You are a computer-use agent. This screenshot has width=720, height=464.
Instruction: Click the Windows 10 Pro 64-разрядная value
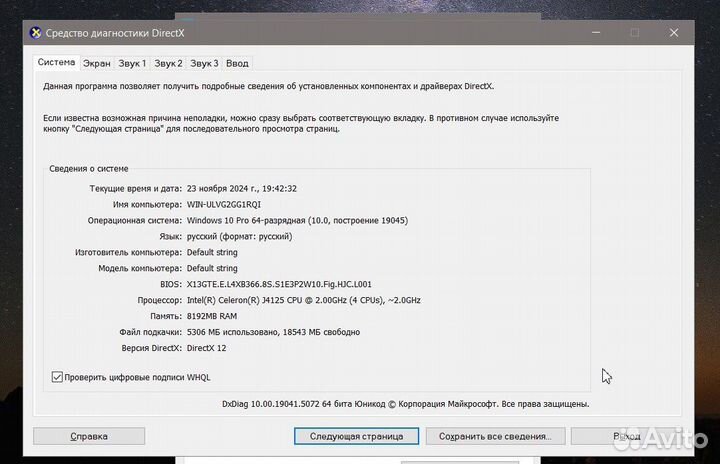(x=297, y=221)
